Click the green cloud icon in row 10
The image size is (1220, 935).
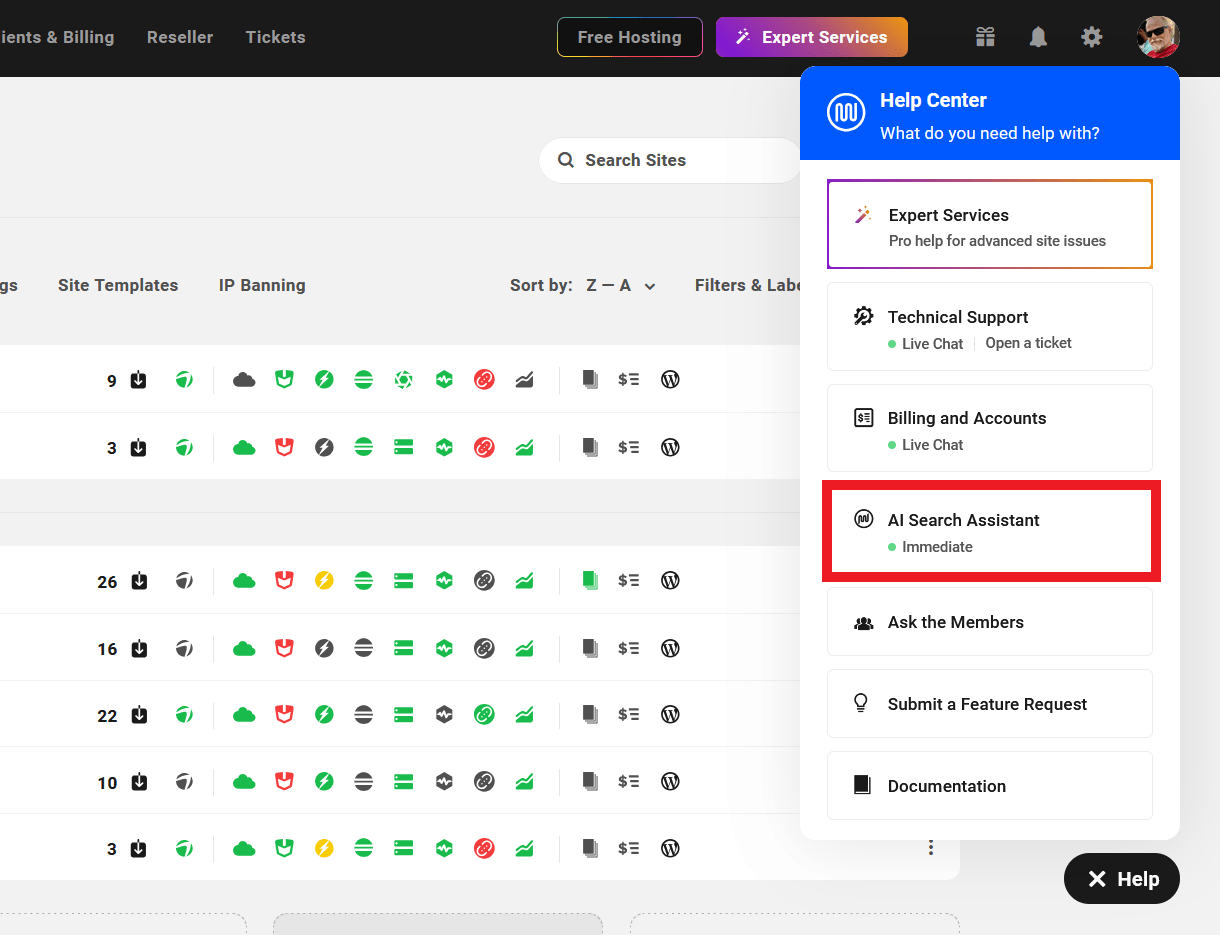[x=244, y=781]
